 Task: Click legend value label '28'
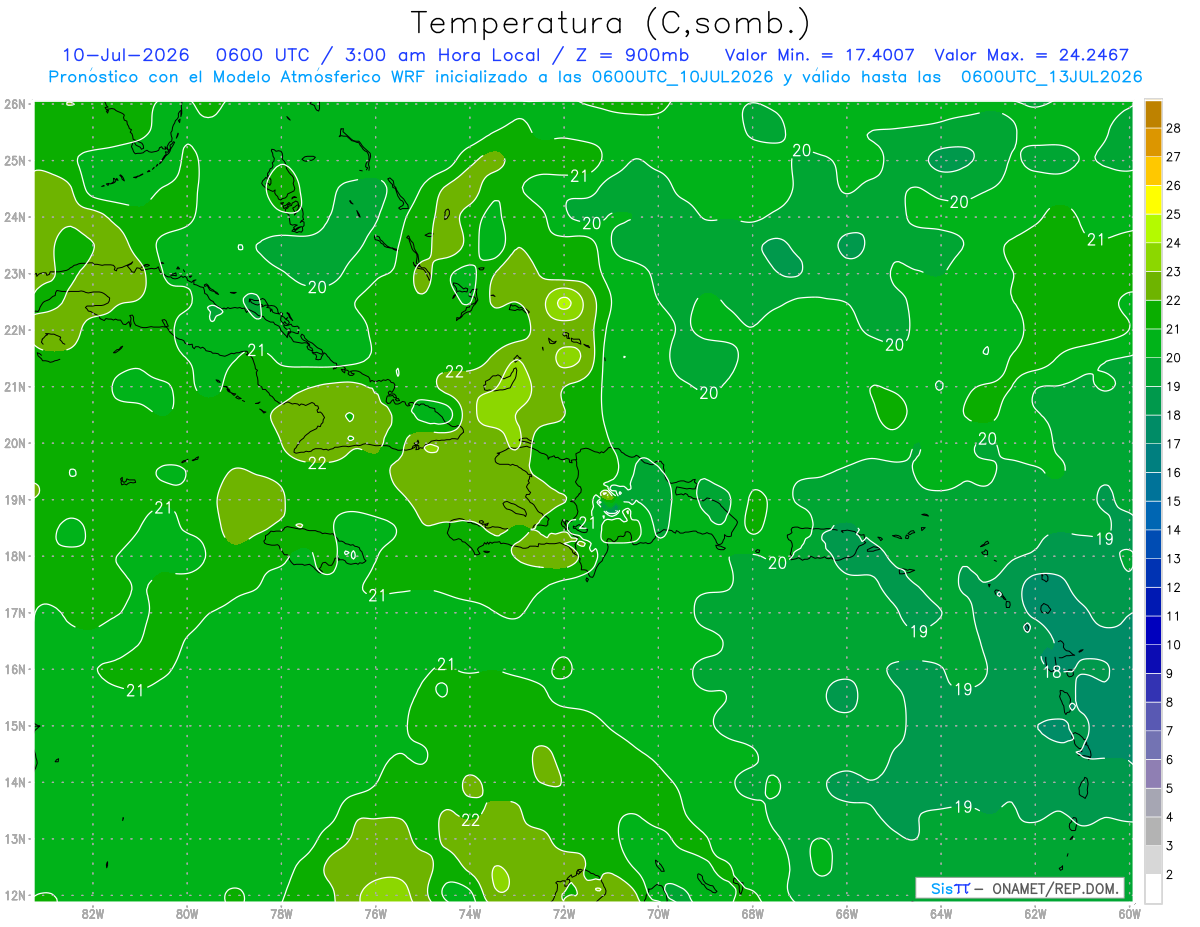1173,128
